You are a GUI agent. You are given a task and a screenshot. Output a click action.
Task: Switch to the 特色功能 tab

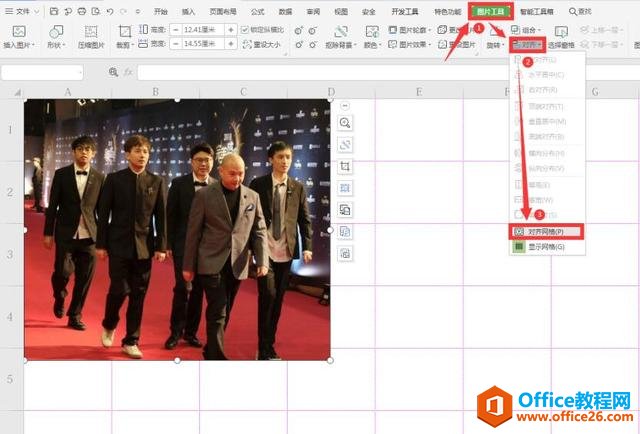click(447, 12)
